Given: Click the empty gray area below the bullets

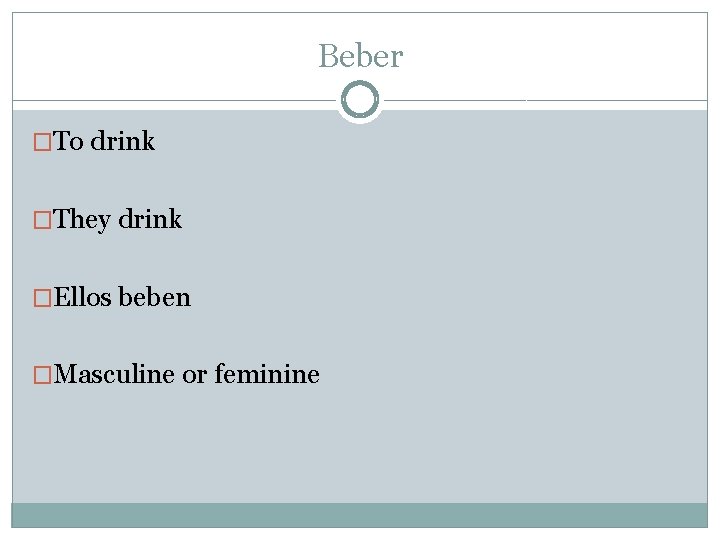Looking at the screenshot, I should pyautogui.click(x=360, y=450).
